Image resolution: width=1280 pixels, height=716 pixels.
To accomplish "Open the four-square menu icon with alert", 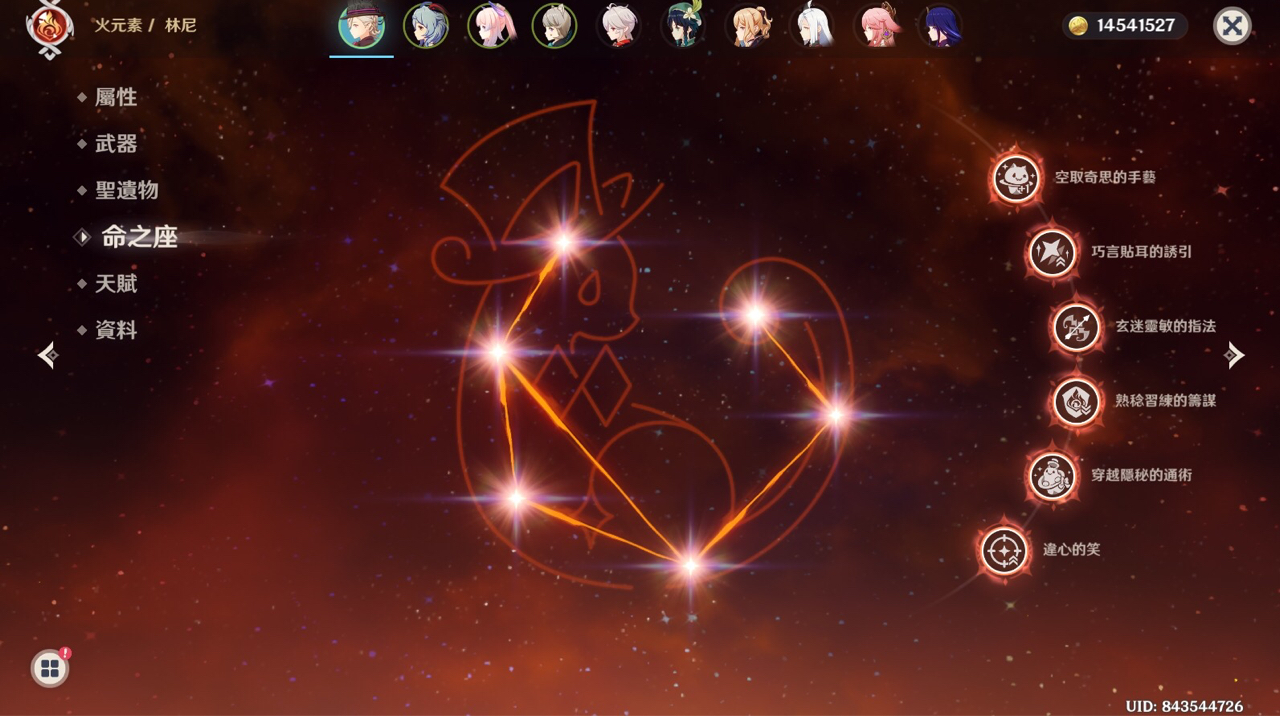I will pyautogui.click(x=50, y=669).
